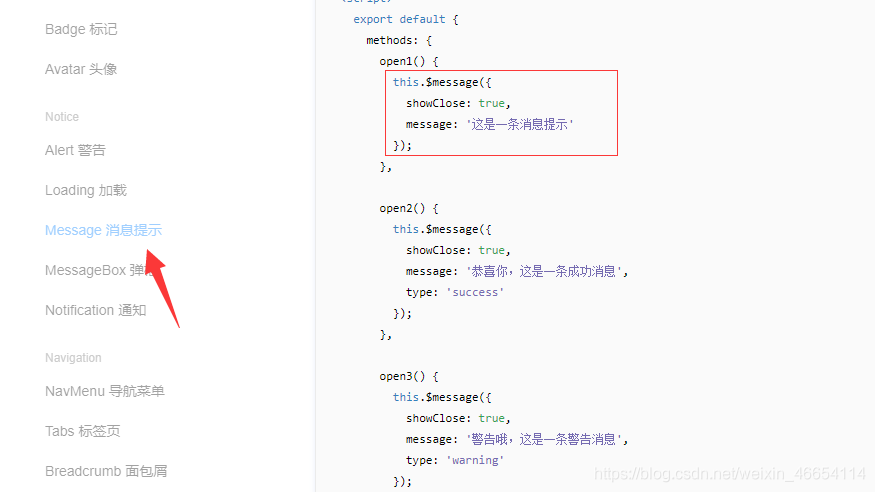This screenshot has height=492, width=875.
Task: Go to Tabs 标签页 component page
Action: (x=83, y=431)
